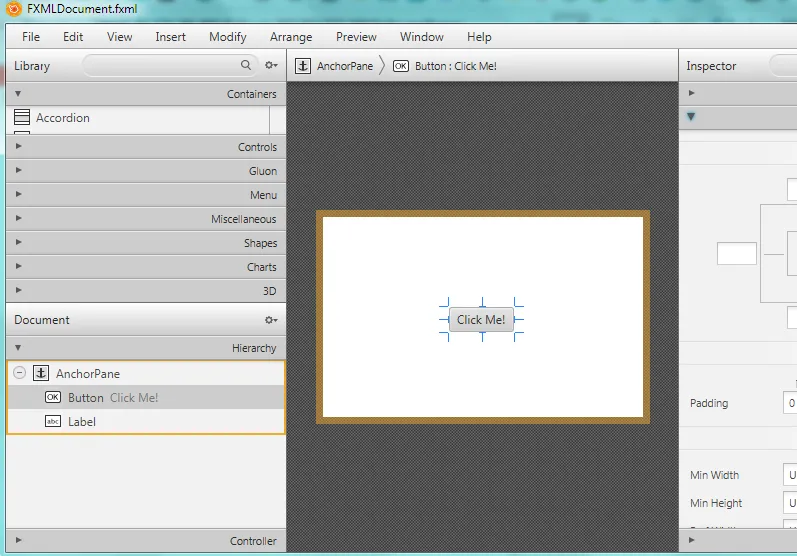Expand the Controls library section
This screenshot has height=556, width=797.
click(18, 147)
